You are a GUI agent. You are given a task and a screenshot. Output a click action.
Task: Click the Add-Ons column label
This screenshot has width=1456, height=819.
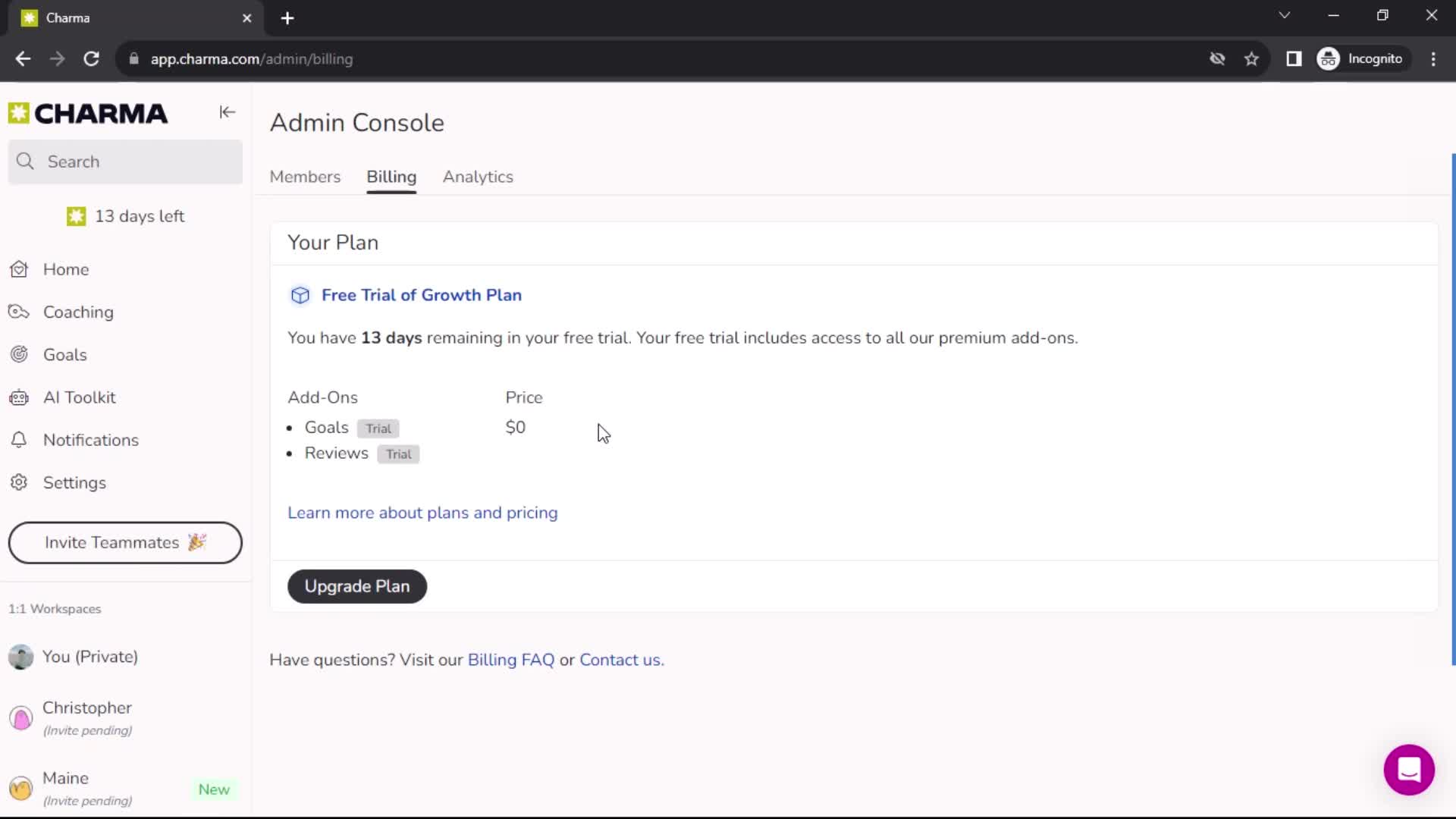[x=322, y=397]
